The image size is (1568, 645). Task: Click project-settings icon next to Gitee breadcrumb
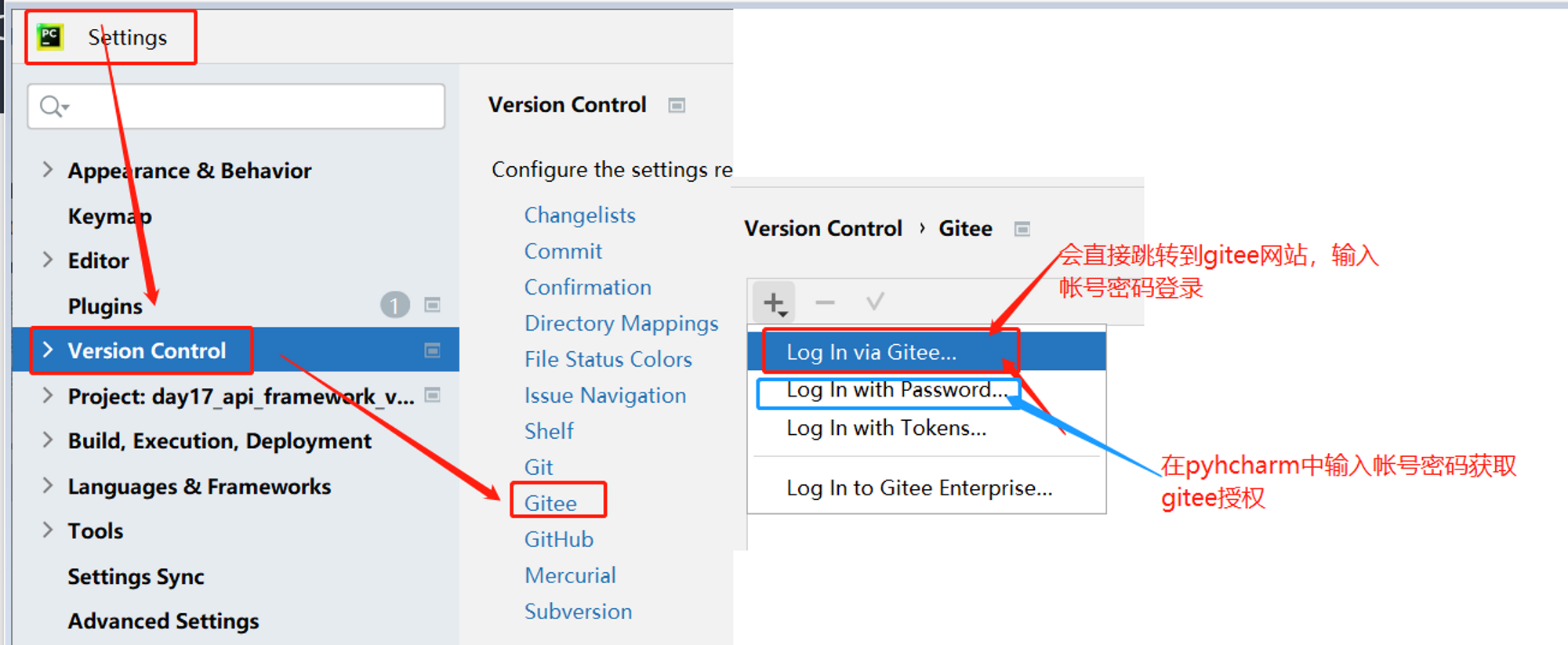click(1022, 229)
